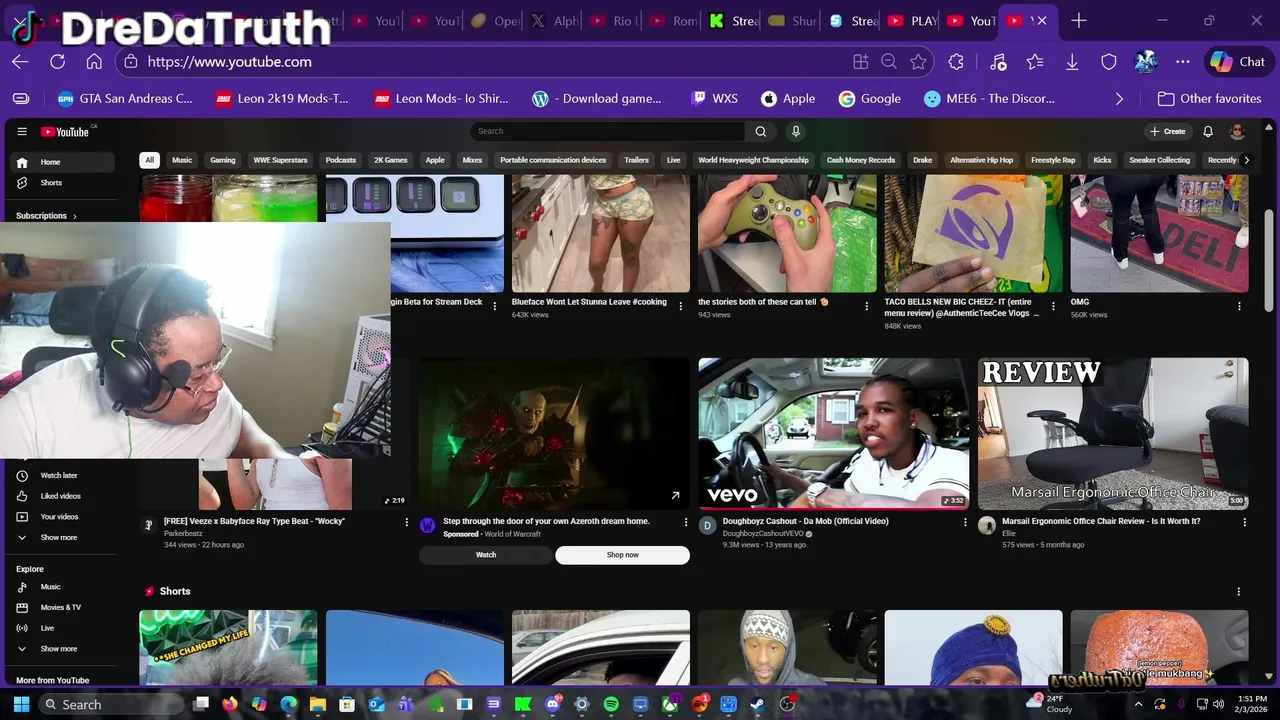The height and width of the screenshot is (720, 1280).
Task: Play Doughboyz Cashout Da Mob thumbnail
Action: point(834,434)
